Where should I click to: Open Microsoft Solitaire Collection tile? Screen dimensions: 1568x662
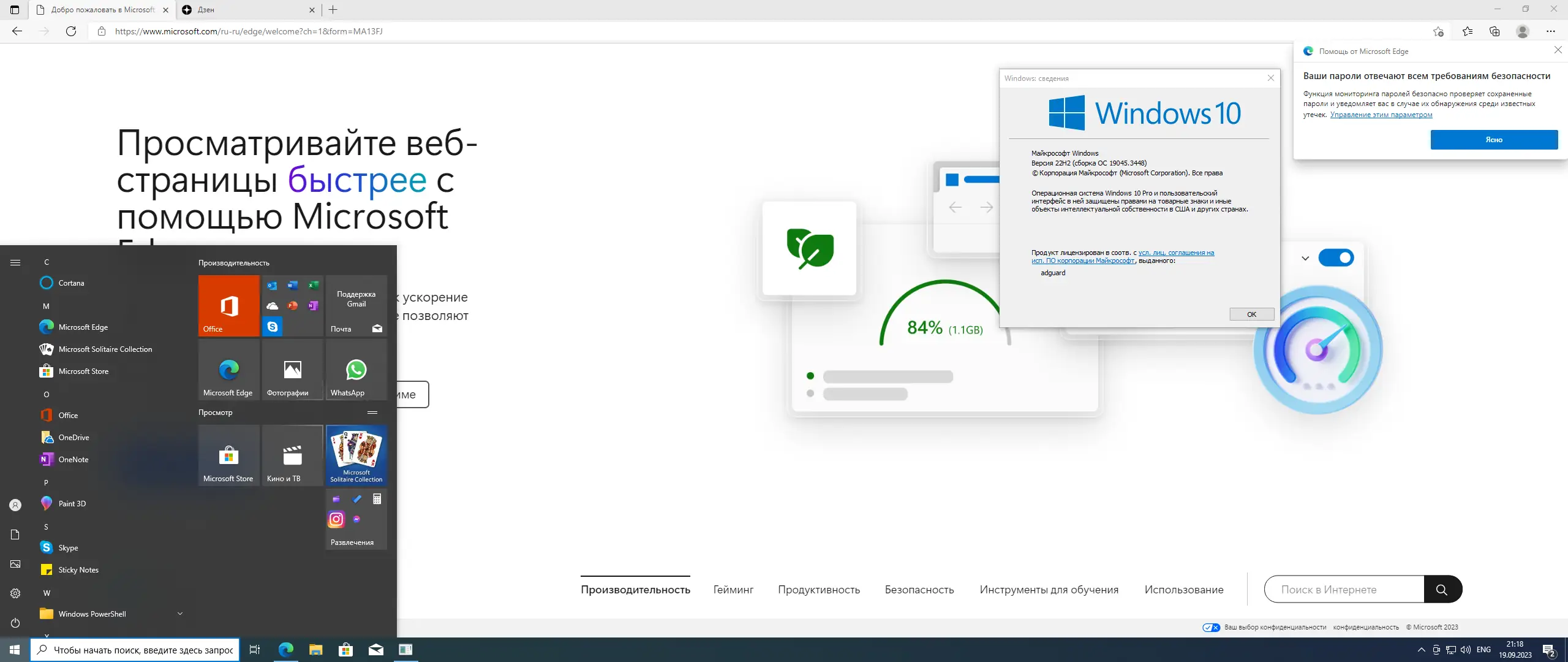click(x=356, y=455)
